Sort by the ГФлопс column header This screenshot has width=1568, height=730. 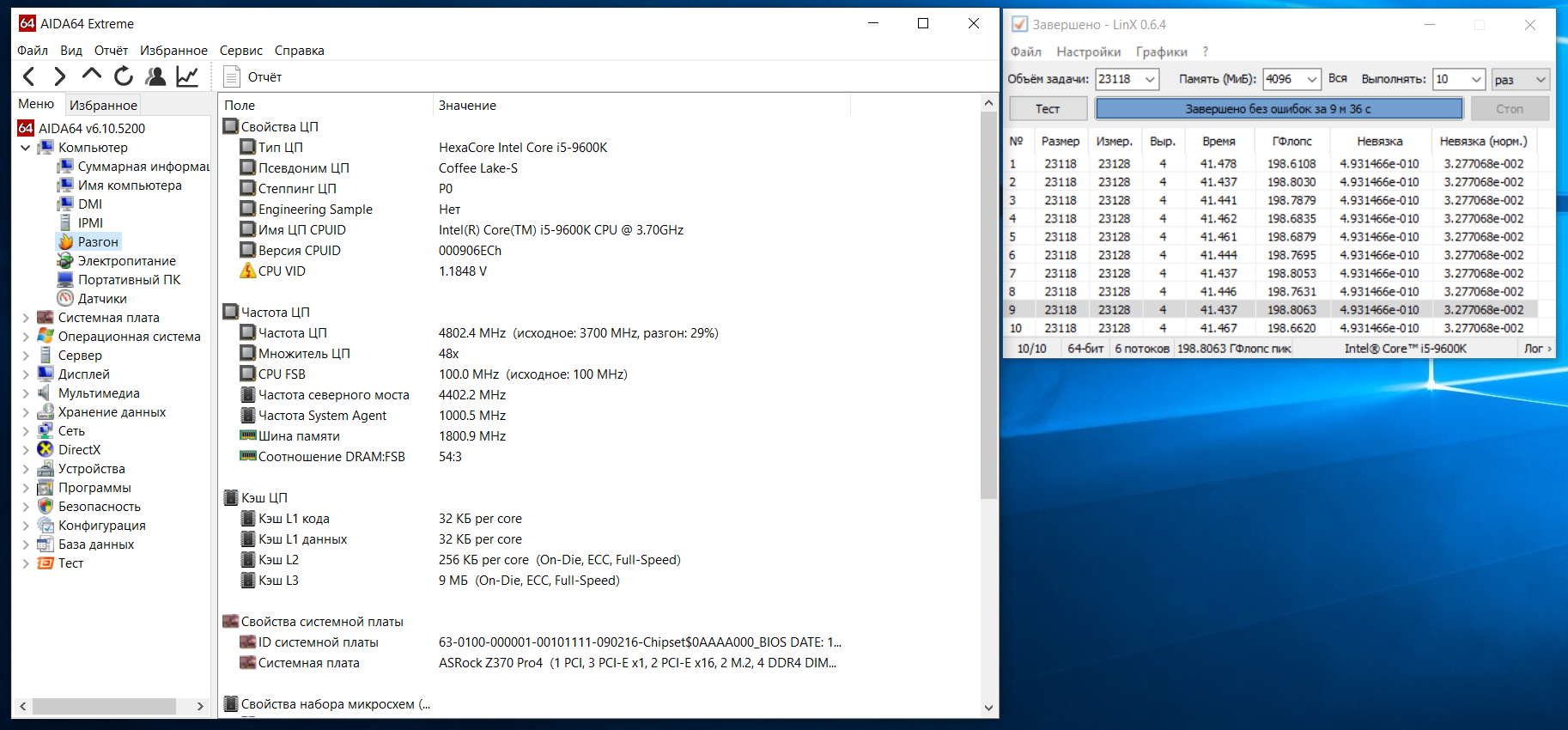tap(1291, 142)
